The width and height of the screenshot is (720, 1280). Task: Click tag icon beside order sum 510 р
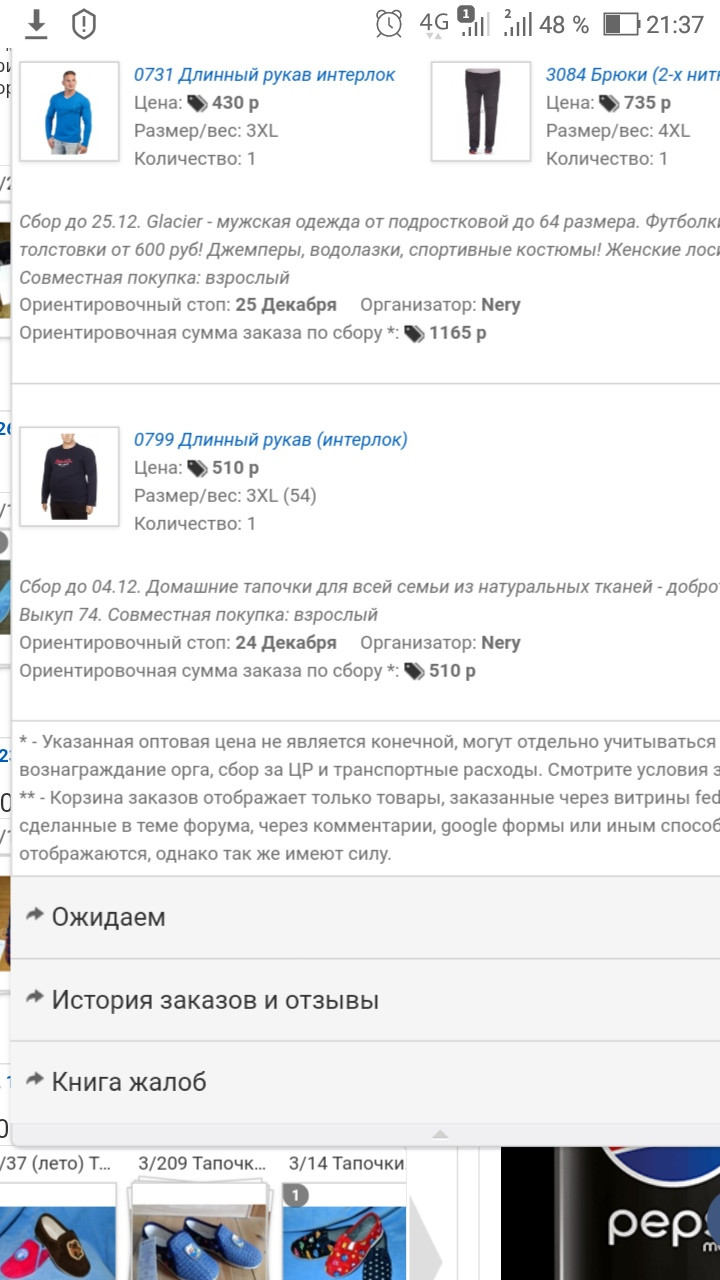tap(414, 671)
